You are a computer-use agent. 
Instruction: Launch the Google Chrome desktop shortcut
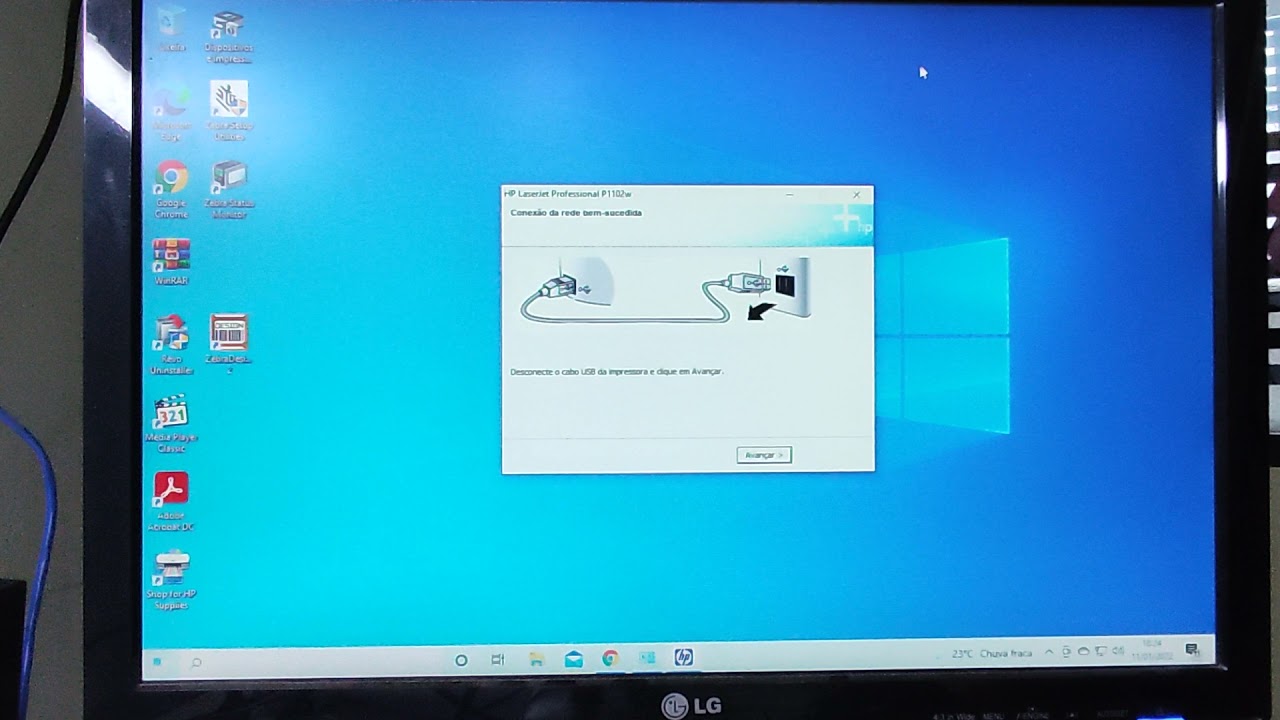click(171, 190)
